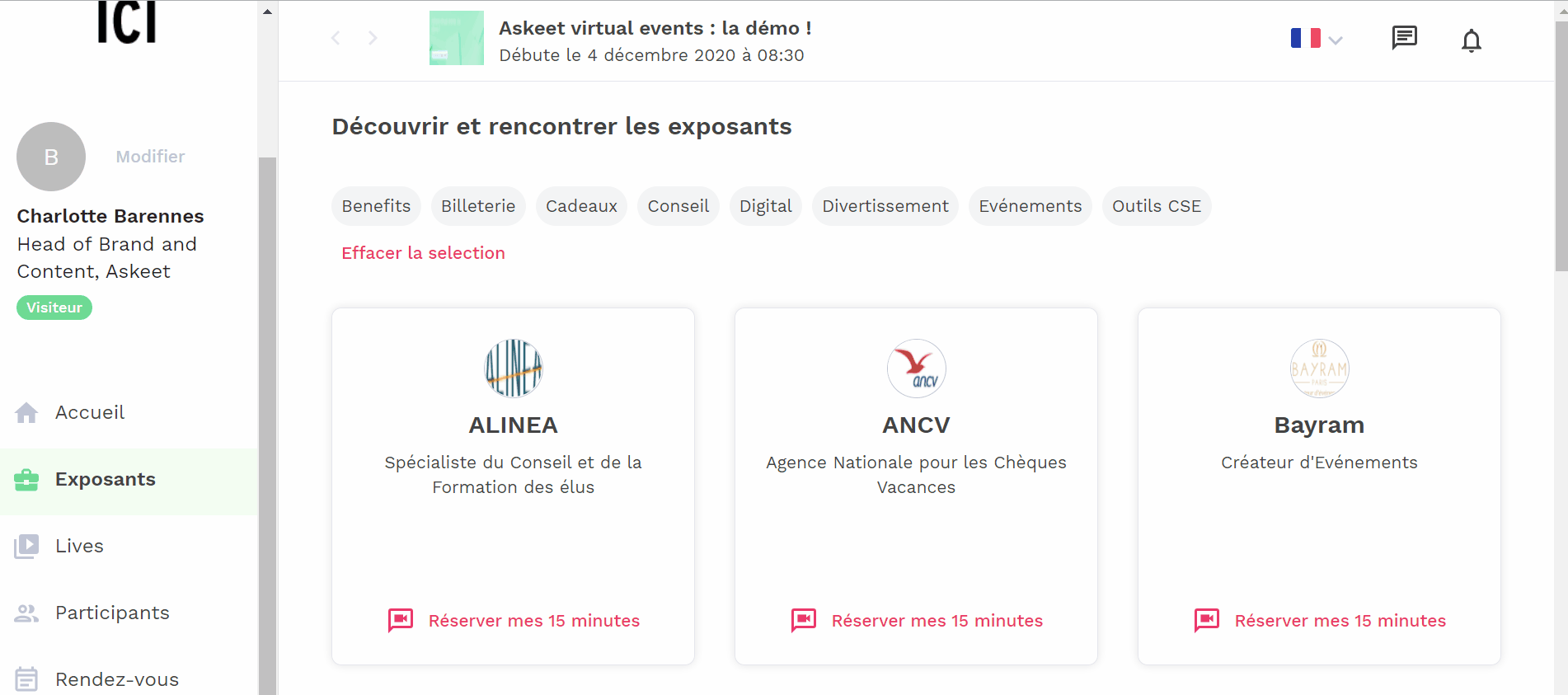Click the event thumbnail image in header
Screen dimensions: 1568x695
[x=457, y=38]
